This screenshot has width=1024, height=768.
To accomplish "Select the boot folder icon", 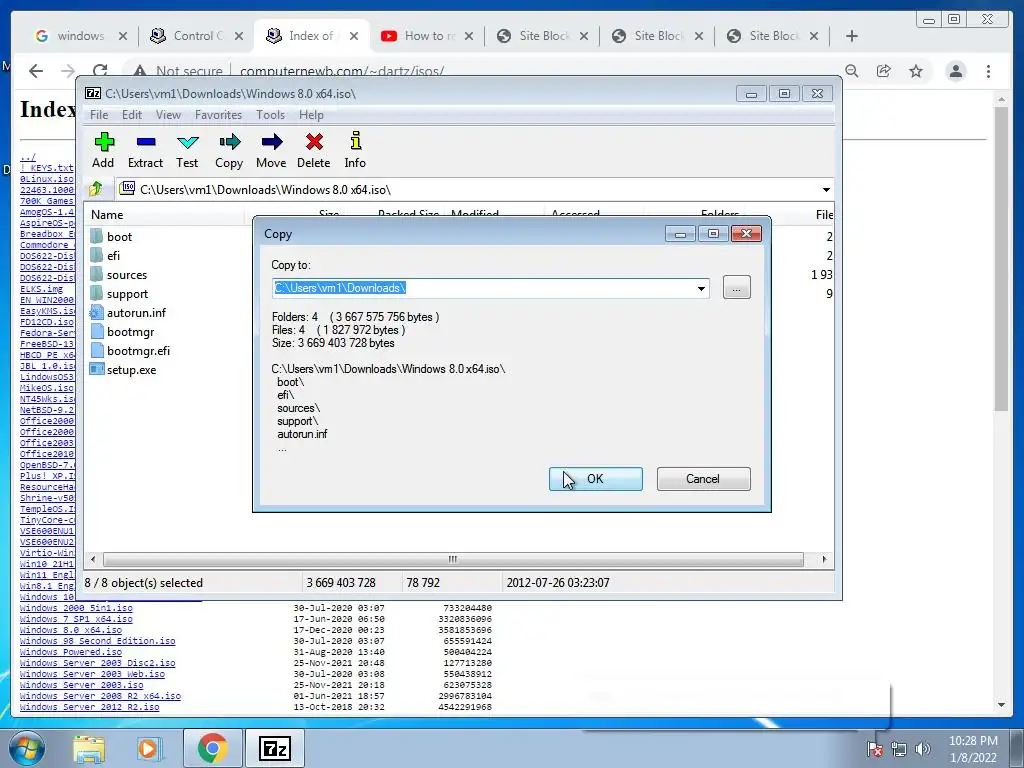I will (97, 236).
